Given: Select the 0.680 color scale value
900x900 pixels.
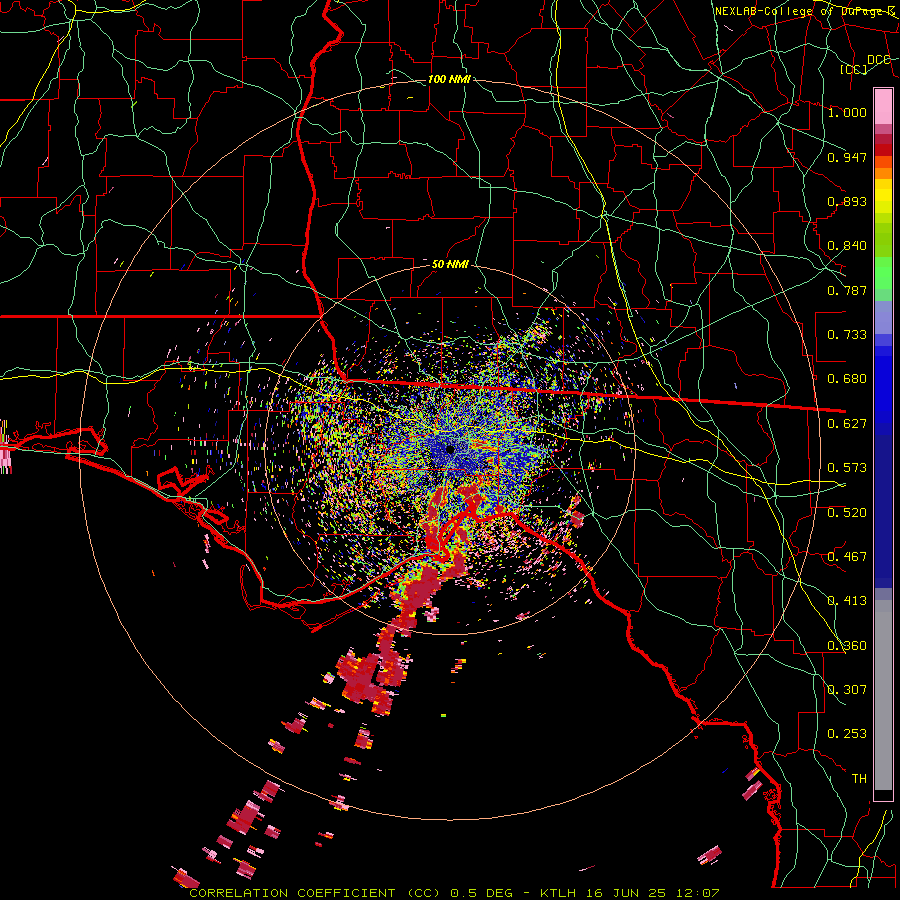Looking at the screenshot, I should (x=847, y=379).
